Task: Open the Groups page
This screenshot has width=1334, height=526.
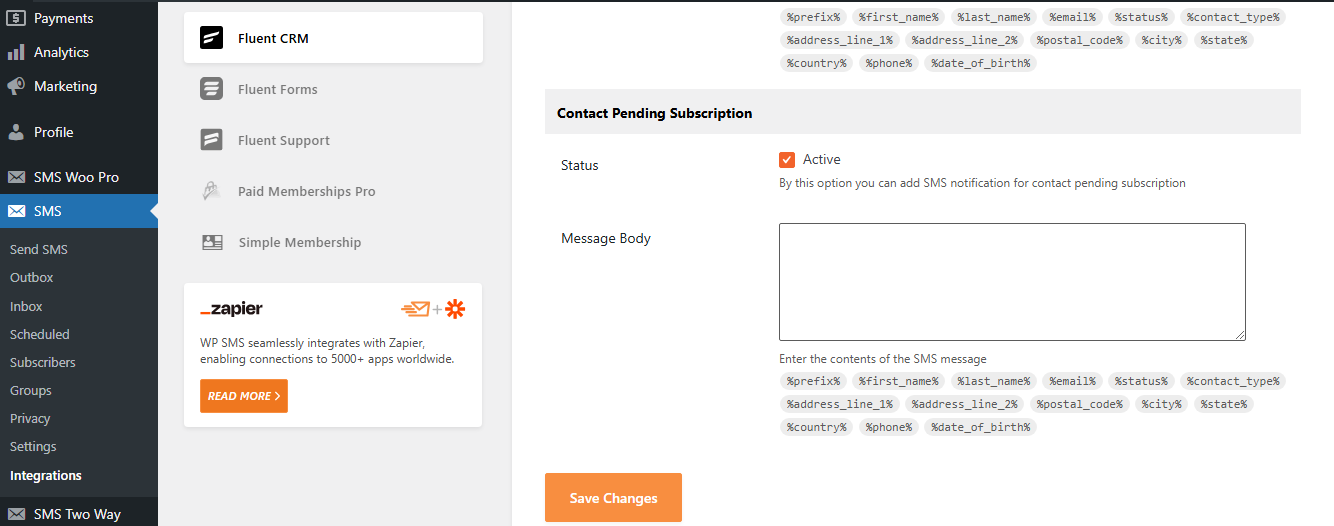Action: point(31,391)
